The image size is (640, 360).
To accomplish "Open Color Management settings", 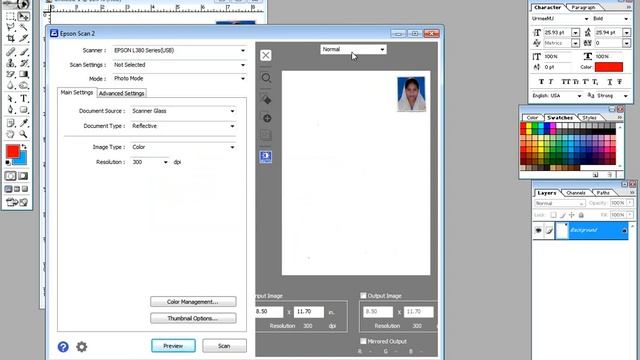I will click(193, 302).
